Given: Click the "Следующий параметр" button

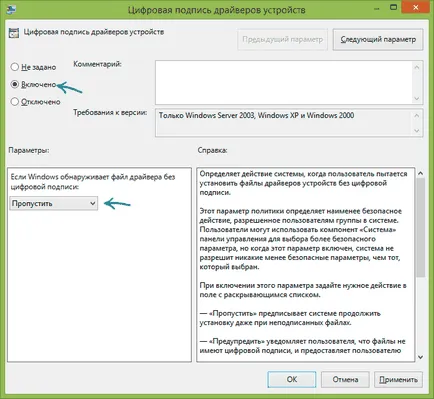Looking at the screenshot, I should click(x=378, y=40).
